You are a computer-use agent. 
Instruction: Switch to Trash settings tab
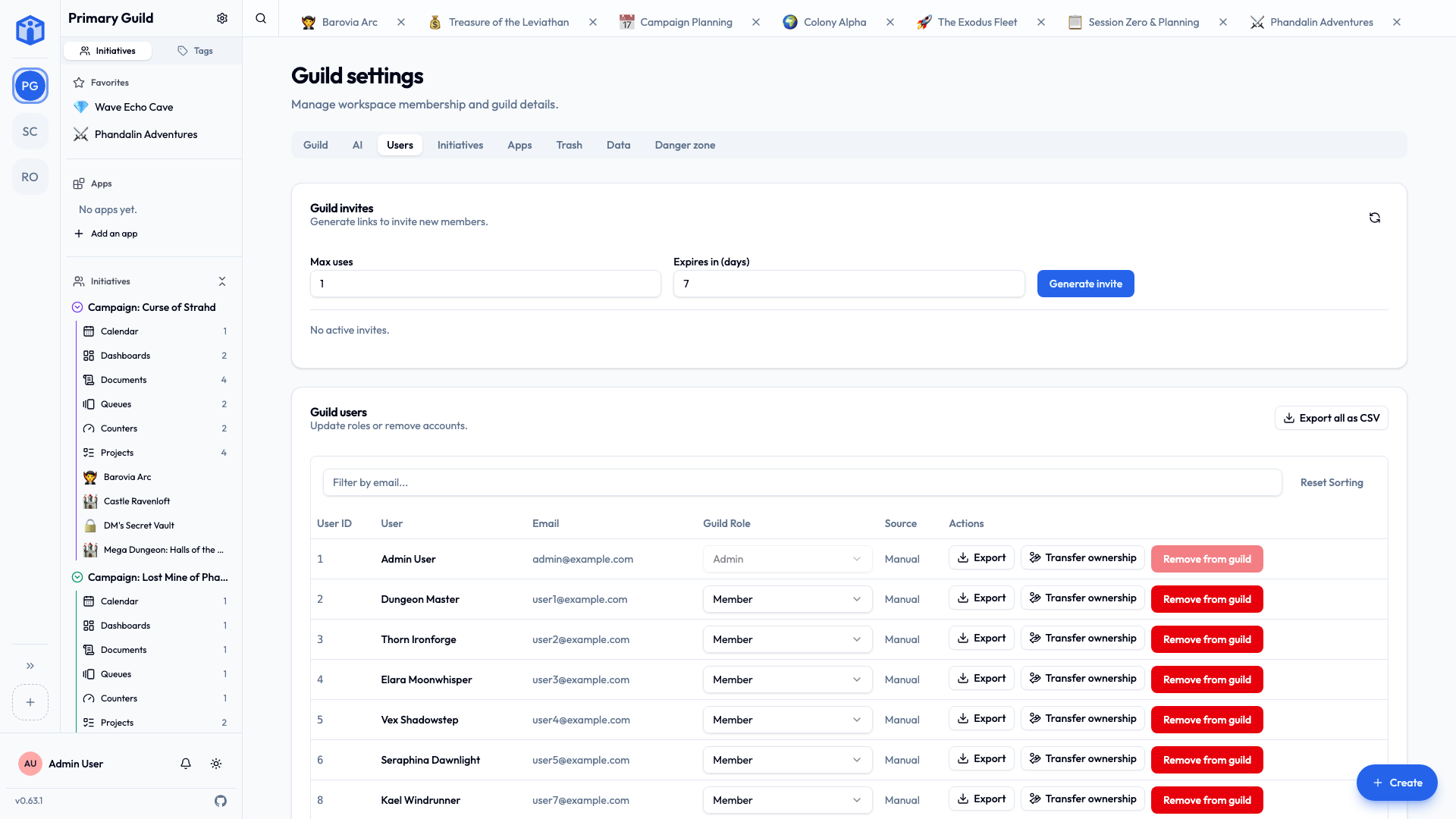click(569, 145)
